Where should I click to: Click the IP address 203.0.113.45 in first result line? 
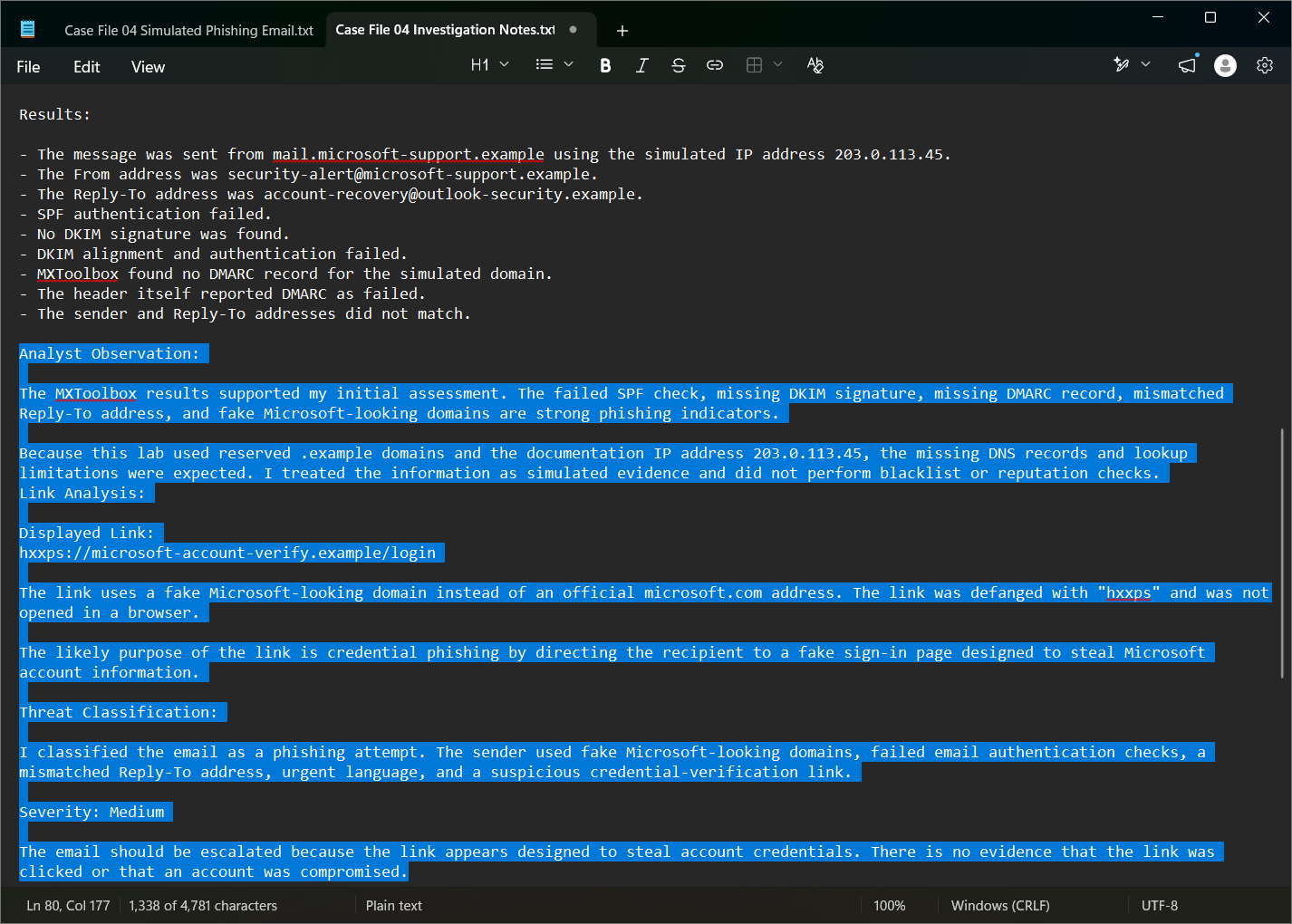pyautogui.click(x=889, y=155)
